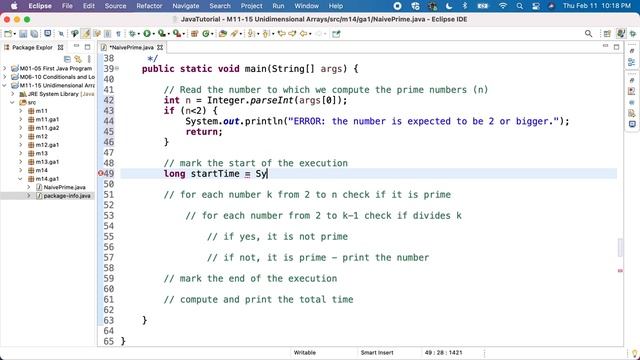Click the Open Perspective icon
This screenshot has height=360, width=640.
click(x=607, y=34)
